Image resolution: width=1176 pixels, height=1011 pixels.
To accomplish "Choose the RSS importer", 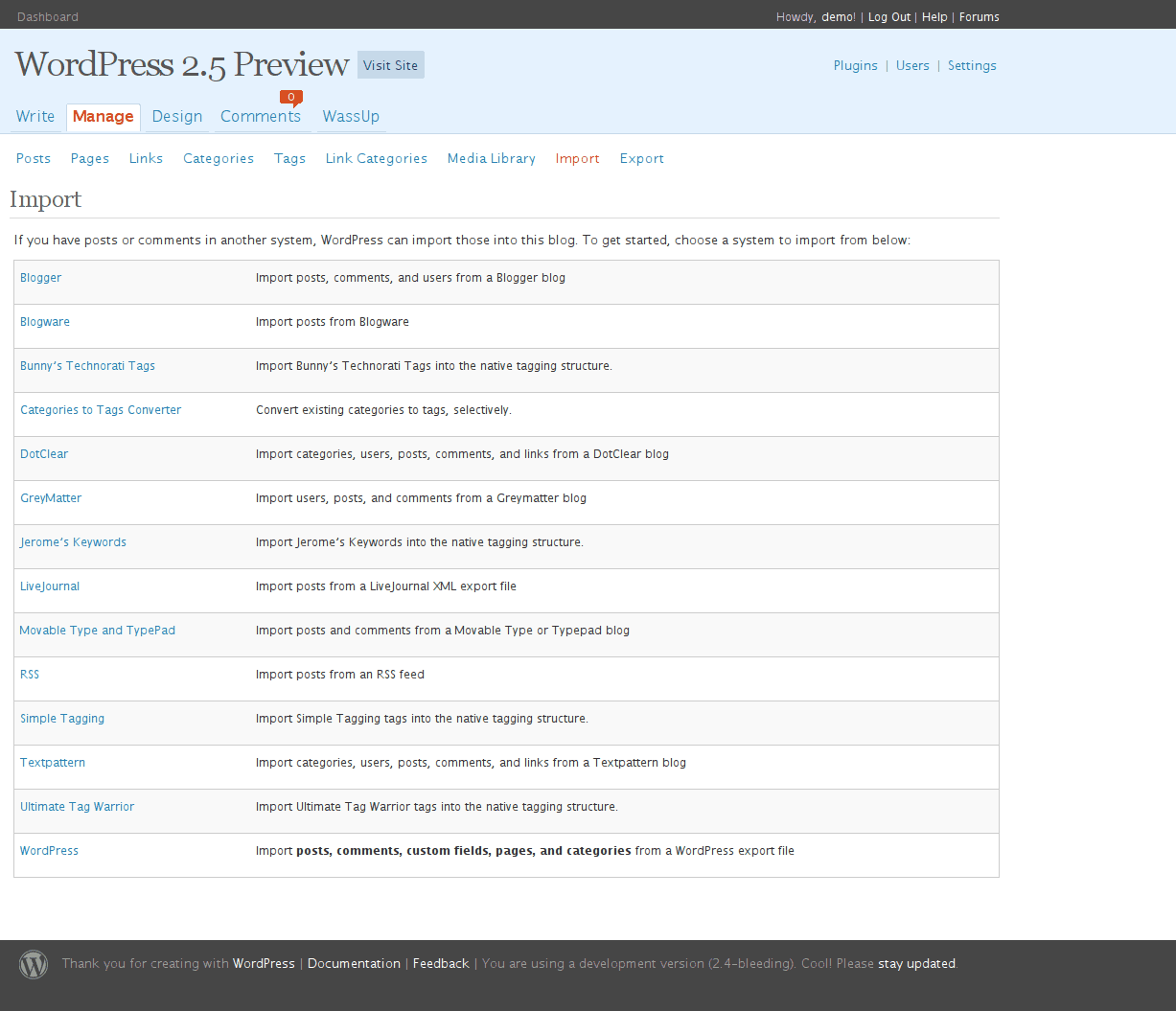I will pos(30,675).
